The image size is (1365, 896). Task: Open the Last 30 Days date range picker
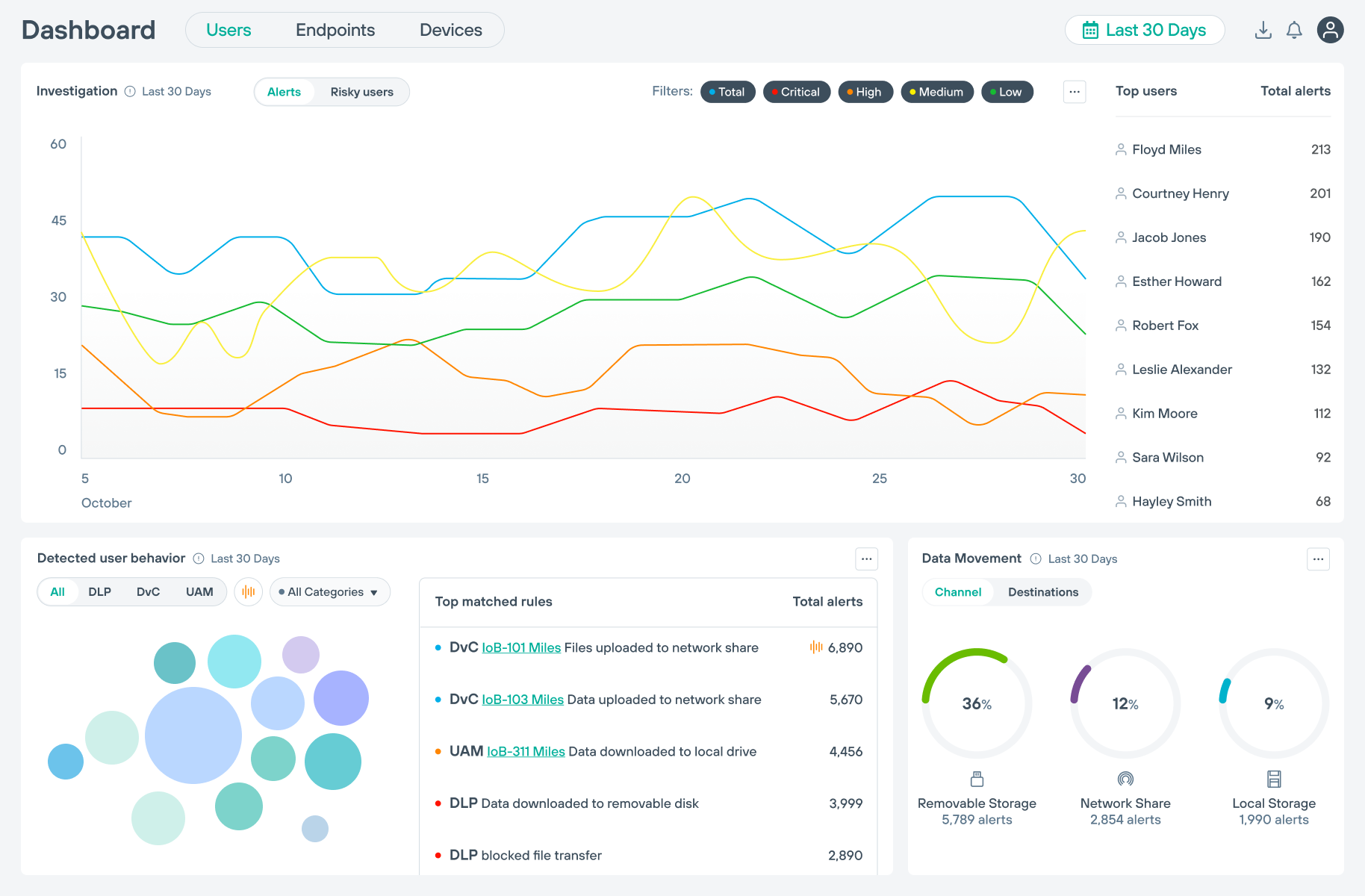(x=1145, y=30)
